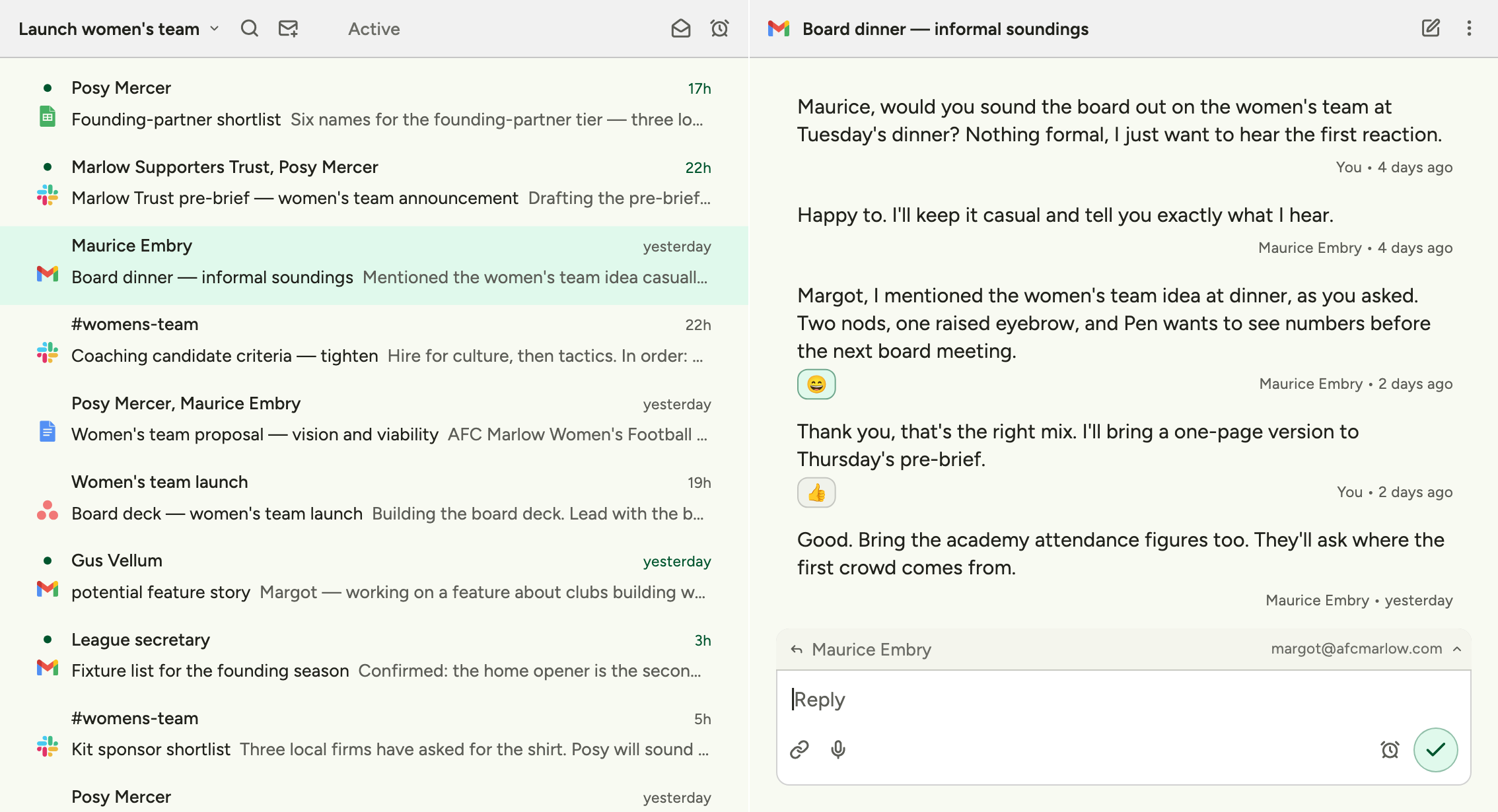Toggle the thumbs-up emoji reaction
The image size is (1498, 812).
click(816, 492)
